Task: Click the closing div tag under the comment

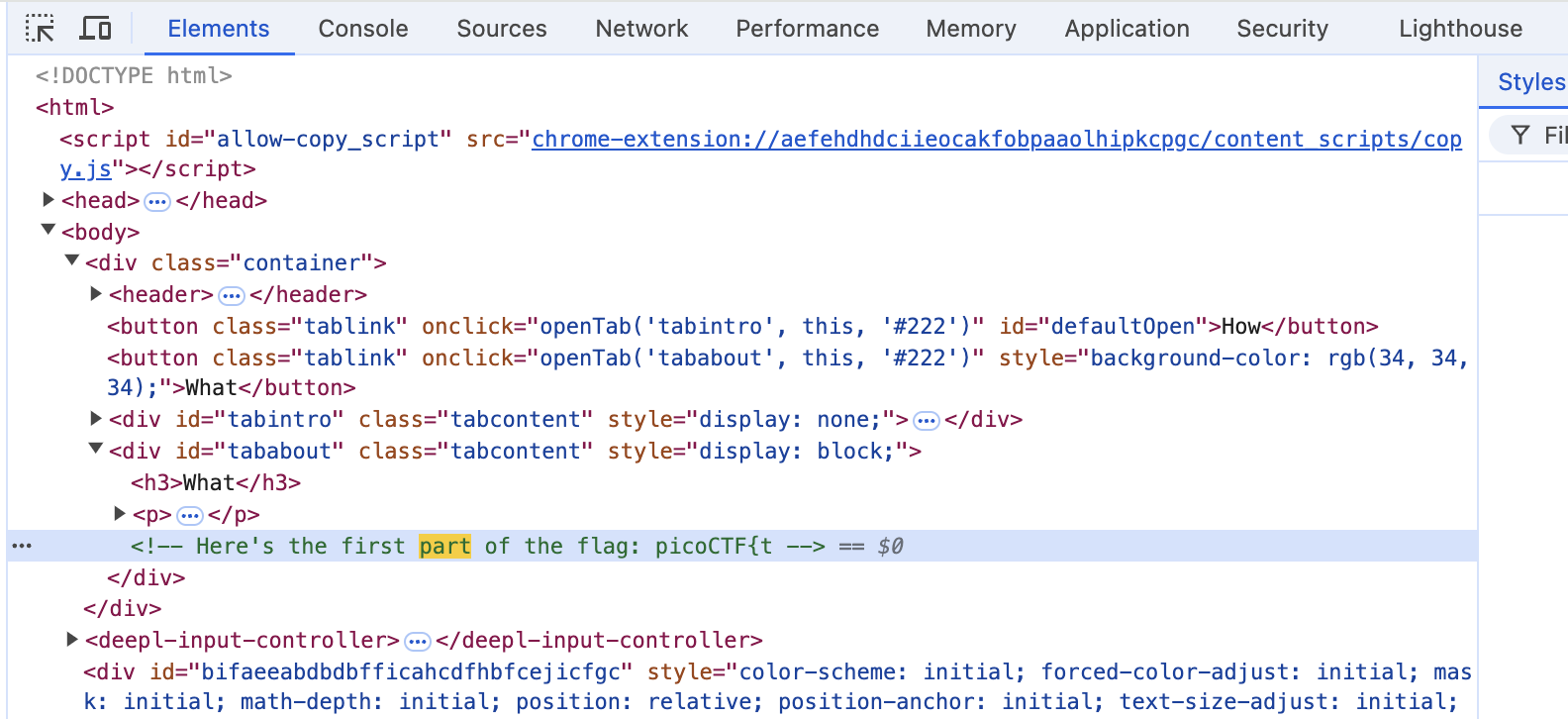Action: (x=146, y=577)
